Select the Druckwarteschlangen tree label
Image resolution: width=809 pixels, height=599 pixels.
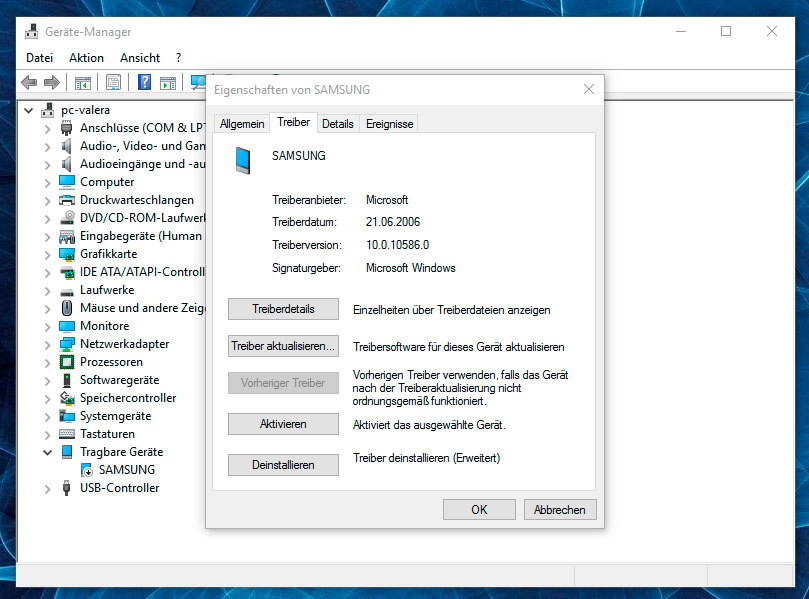(x=137, y=200)
